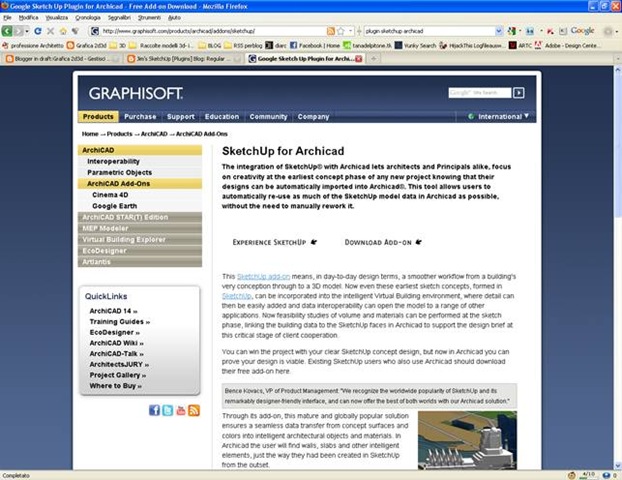Expand the search box suggestions dropdown
The height and width of the screenshot is (480, 622).
tap(499, 31)
